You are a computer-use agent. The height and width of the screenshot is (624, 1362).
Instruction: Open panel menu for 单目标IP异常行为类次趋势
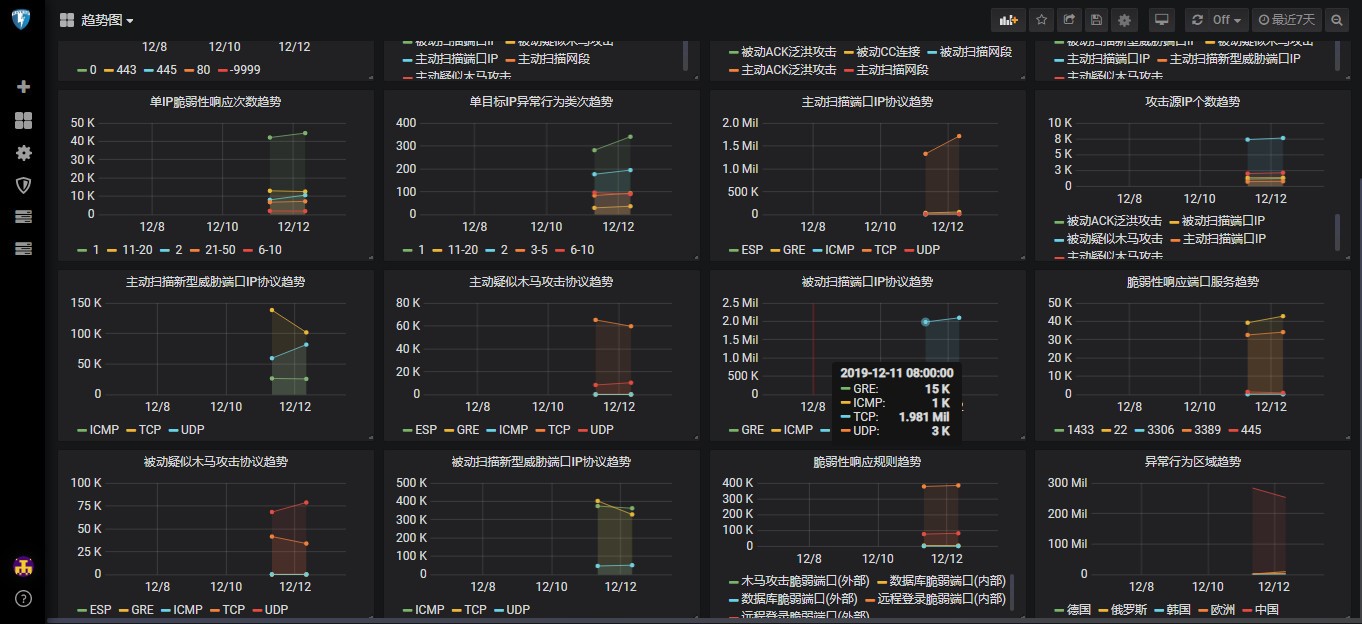(541, 101)
